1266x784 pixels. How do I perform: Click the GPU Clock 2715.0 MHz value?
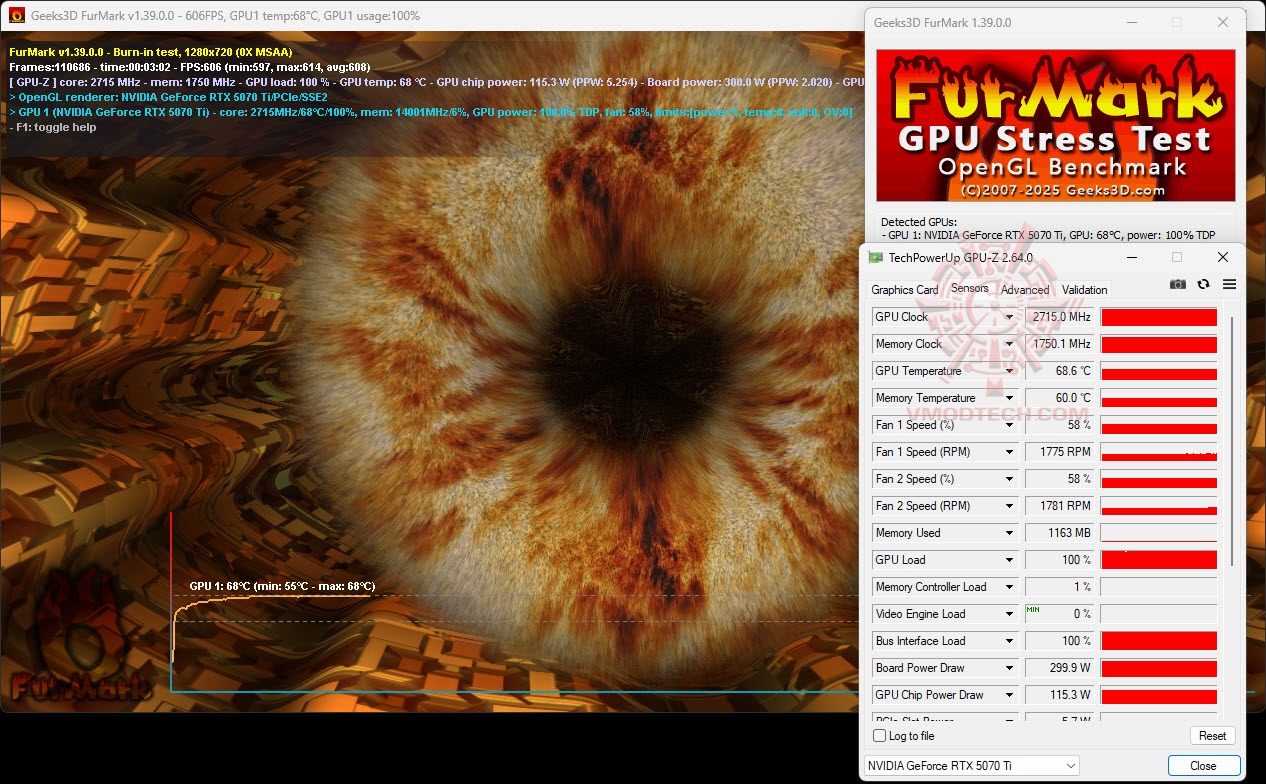pos(1060,317)
